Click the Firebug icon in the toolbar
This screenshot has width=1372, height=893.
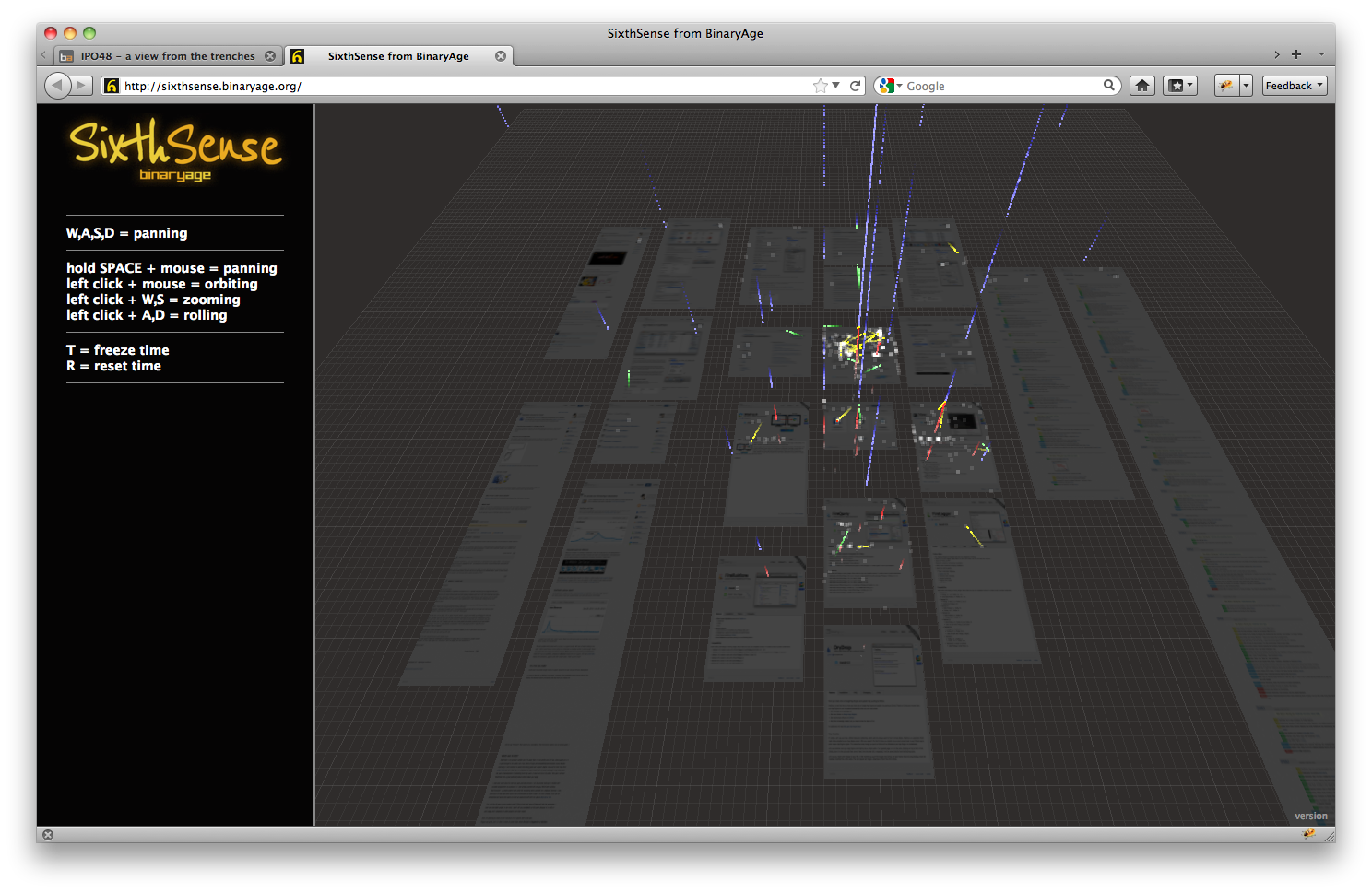point(1225,86)
